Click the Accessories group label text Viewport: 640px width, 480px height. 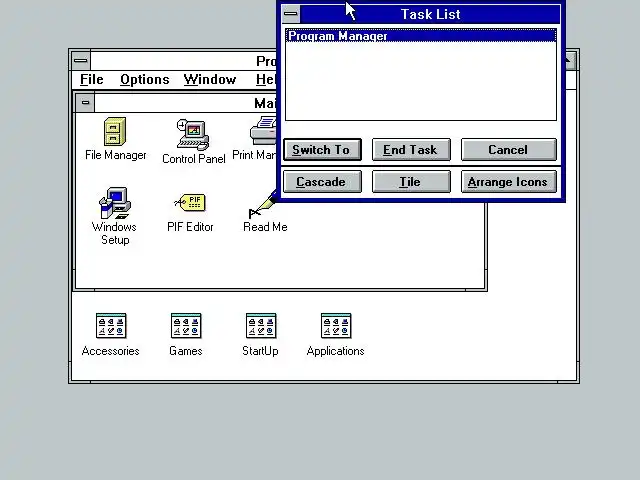pos(111,351)
